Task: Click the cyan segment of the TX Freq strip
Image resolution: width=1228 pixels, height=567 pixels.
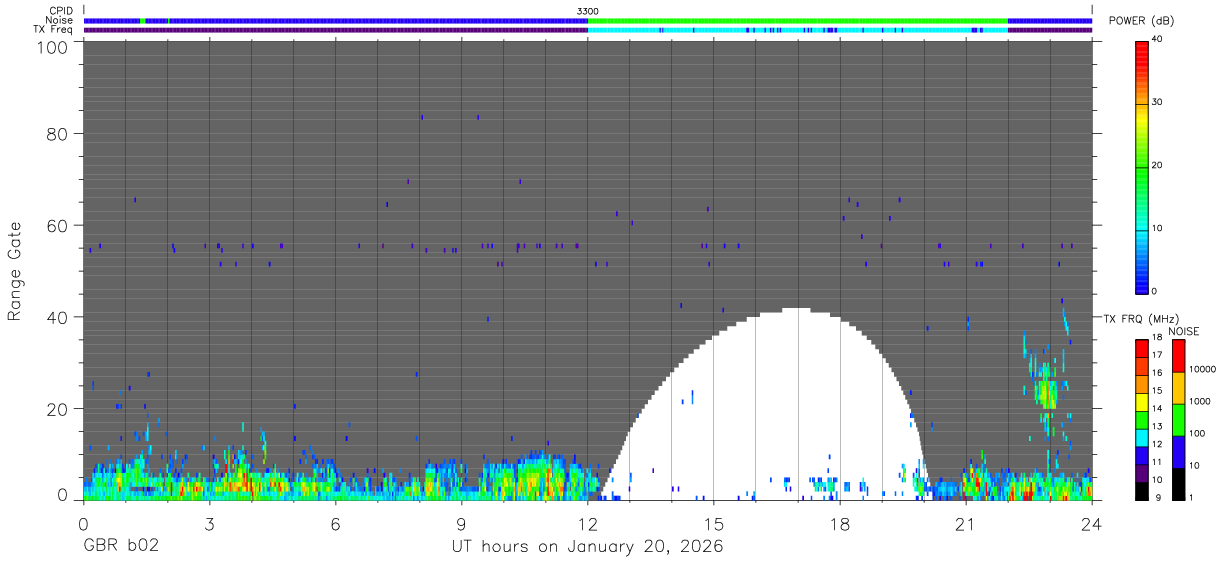Action: (798, 30)
